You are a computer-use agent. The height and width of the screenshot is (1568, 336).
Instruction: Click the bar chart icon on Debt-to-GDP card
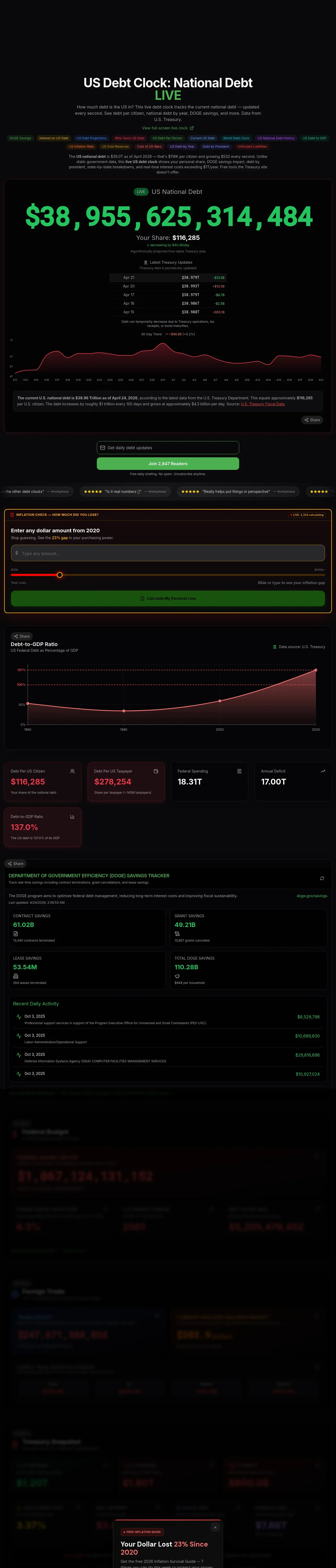tap(72, 817)
